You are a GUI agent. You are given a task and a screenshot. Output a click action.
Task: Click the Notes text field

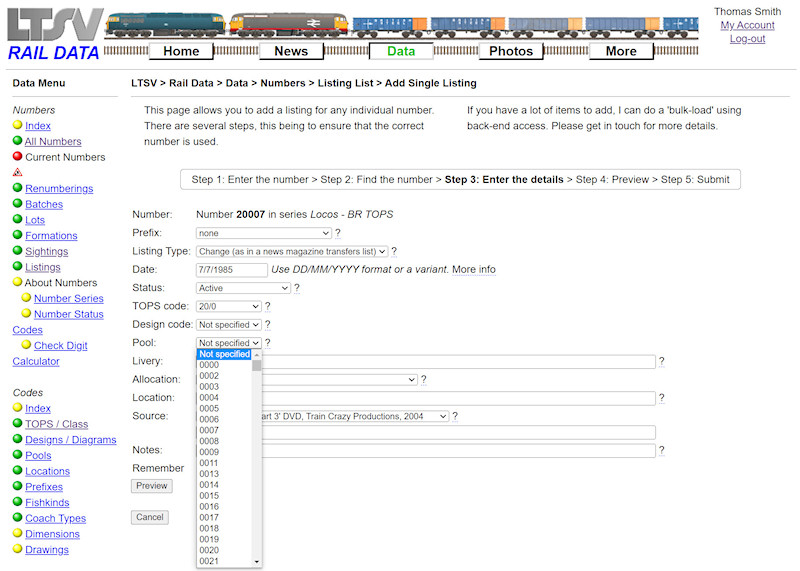459,451
